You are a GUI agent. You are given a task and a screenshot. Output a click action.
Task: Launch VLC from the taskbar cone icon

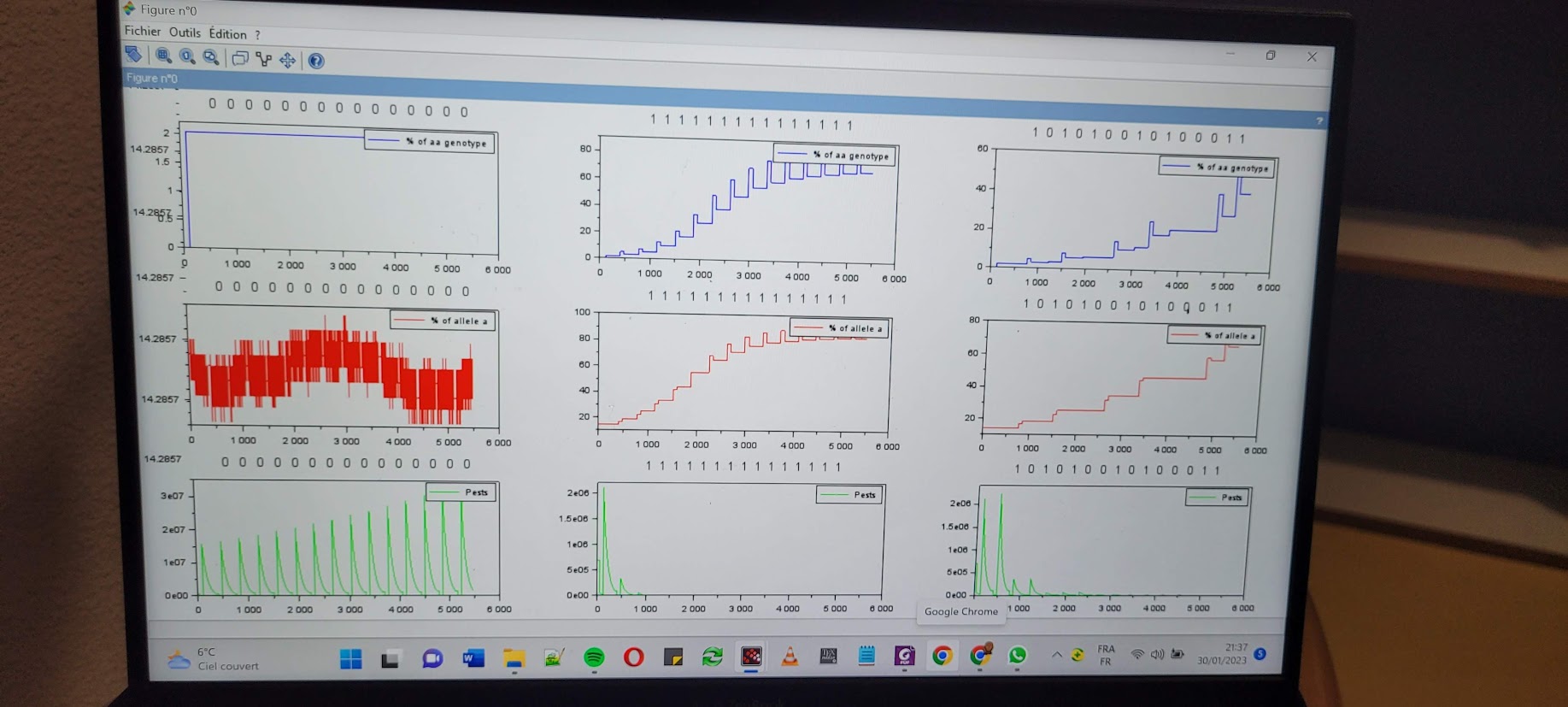click(x=790, y=657)
